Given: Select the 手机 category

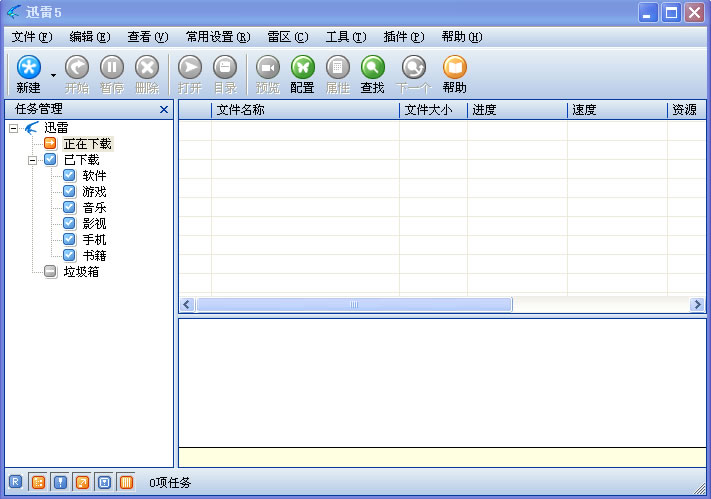Looking at the screenshot, I should click(94, 240).
